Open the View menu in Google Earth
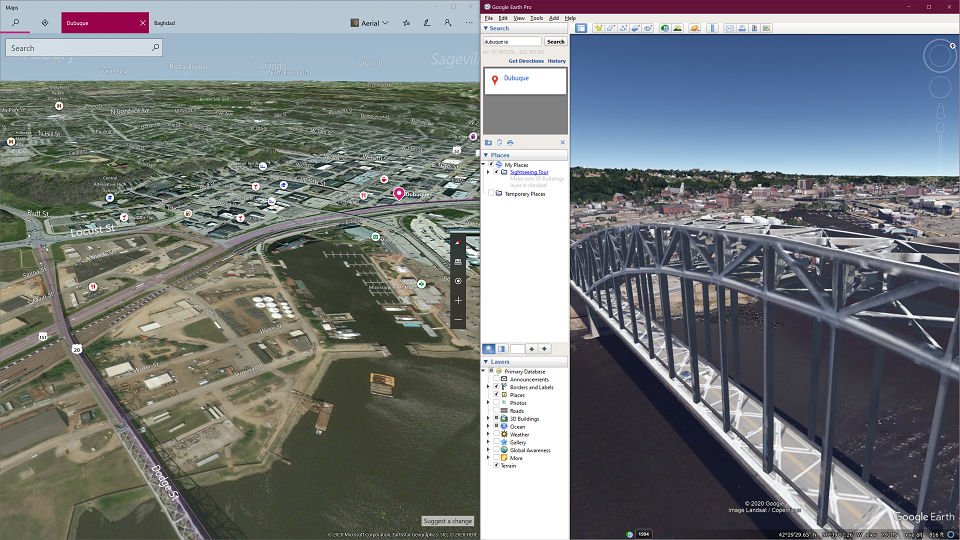 click(x=519, y=18)
